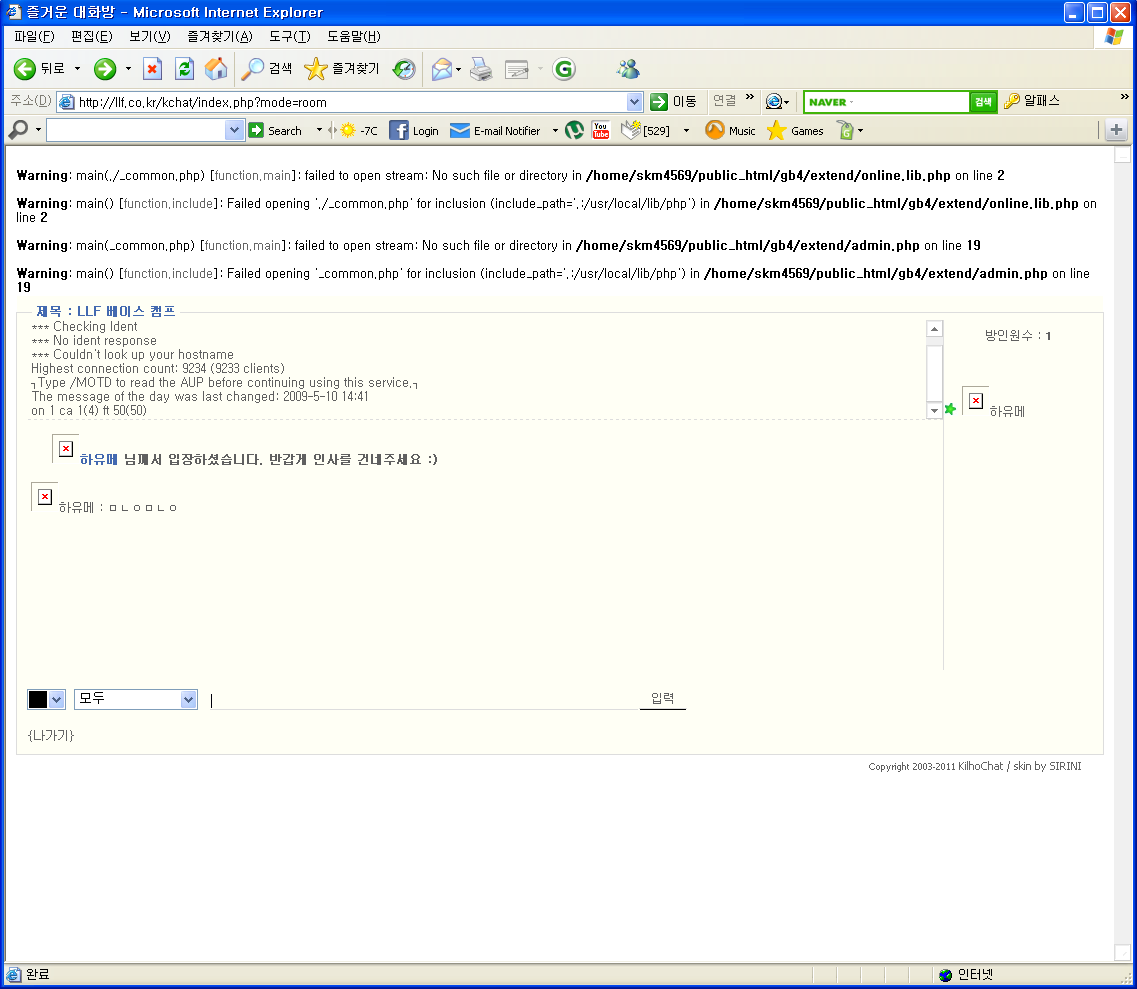
Task: Click the chat message input field
Action: tap(420, 700)
